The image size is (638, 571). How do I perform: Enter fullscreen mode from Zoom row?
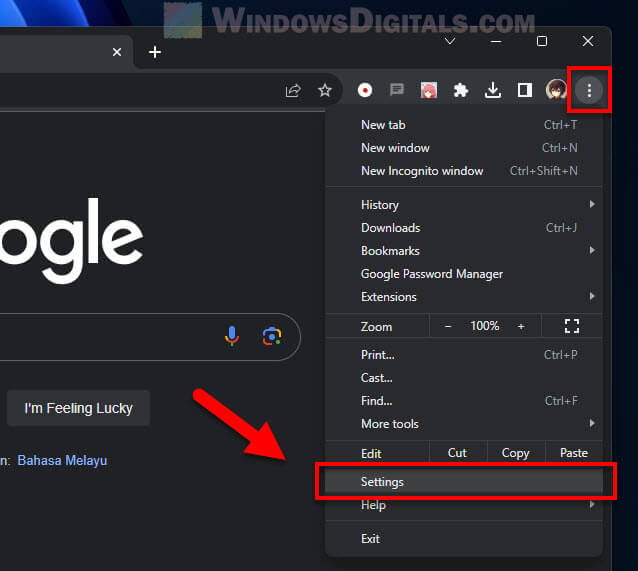(x=572, y=326)
